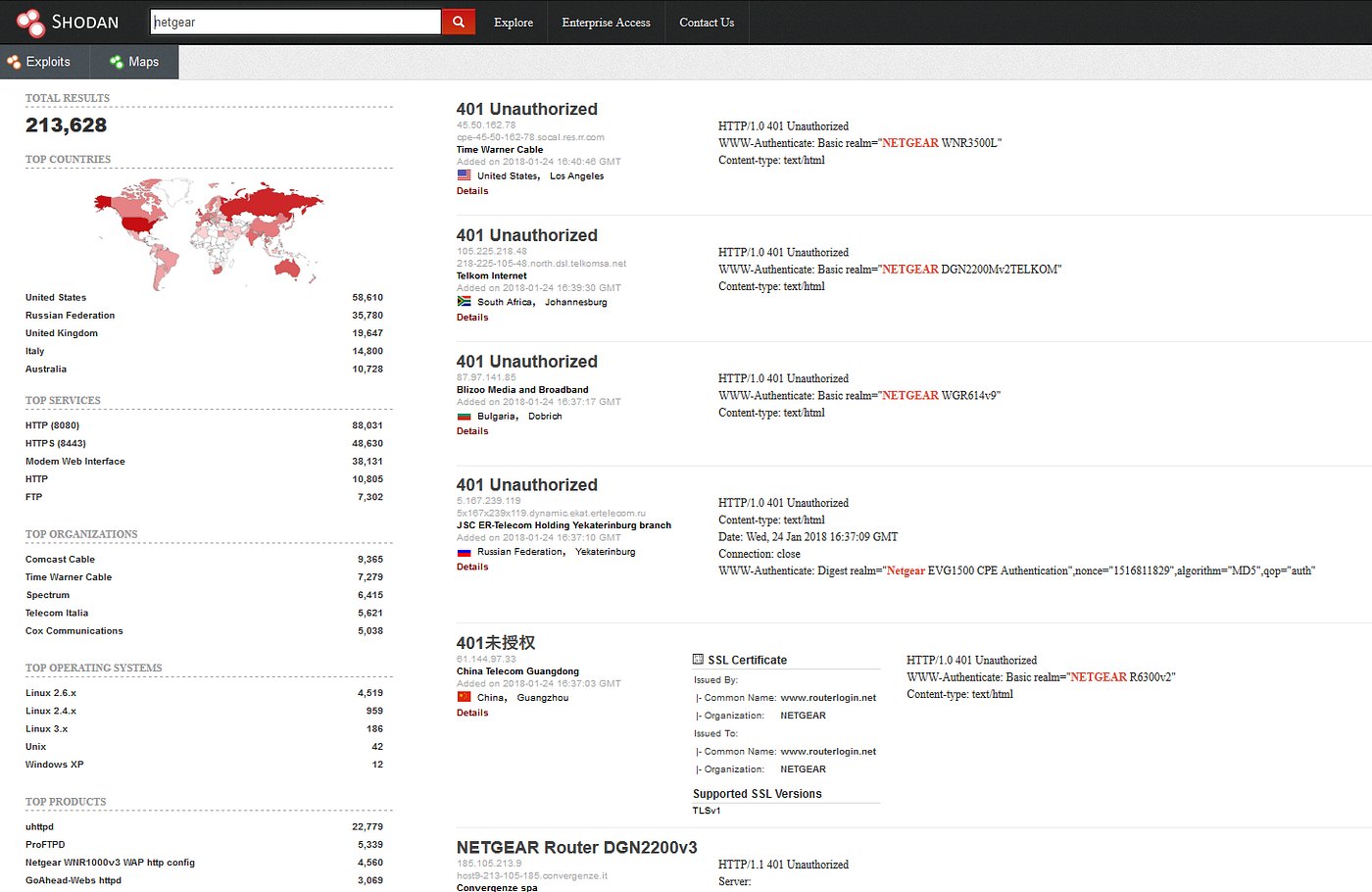This screenshot has width=1372, height=892.
Task: Filter by Linux 2.6.x operating system
Action: click(51, 693)
